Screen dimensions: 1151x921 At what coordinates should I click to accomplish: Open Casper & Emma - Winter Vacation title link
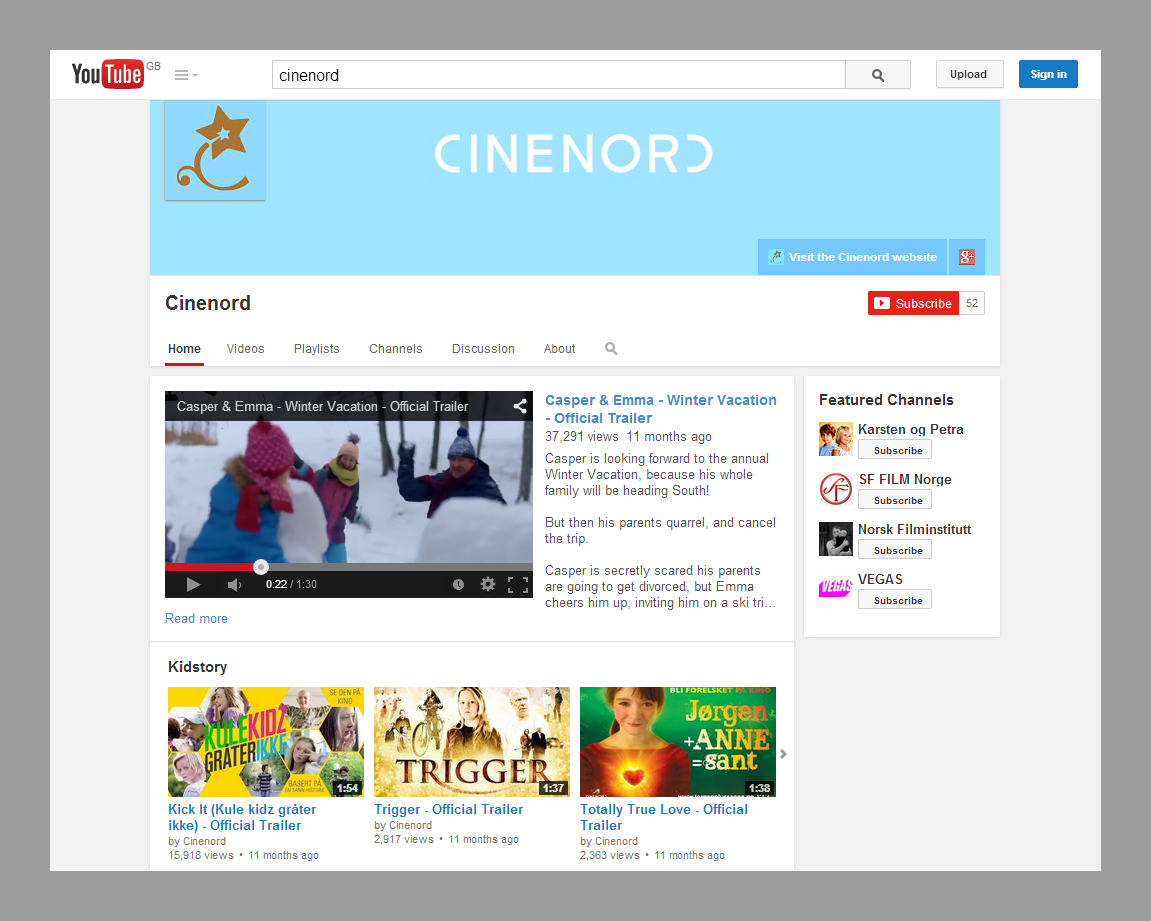pyautogui.click(x=661, y=409)
